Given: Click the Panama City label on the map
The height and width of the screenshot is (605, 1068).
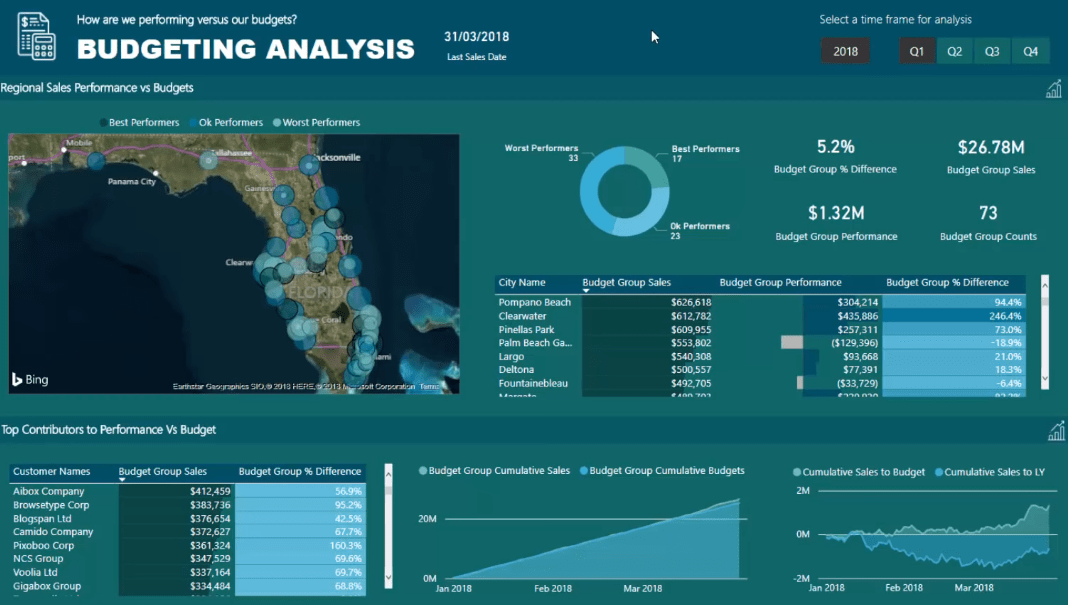Looking at the screenshot, I should [x=131, y=181].
